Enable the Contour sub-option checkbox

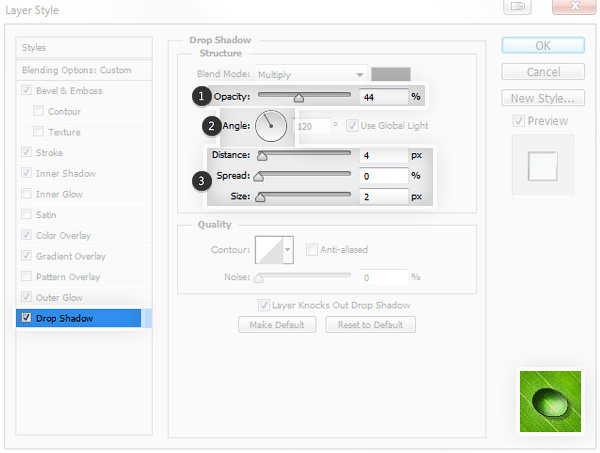coord(38,111)
